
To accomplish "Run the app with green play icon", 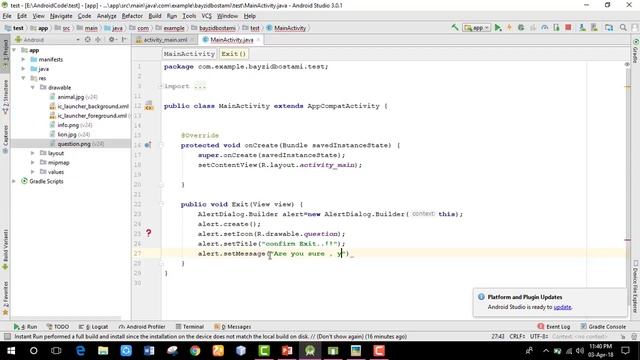I will [x=498, y=28].
